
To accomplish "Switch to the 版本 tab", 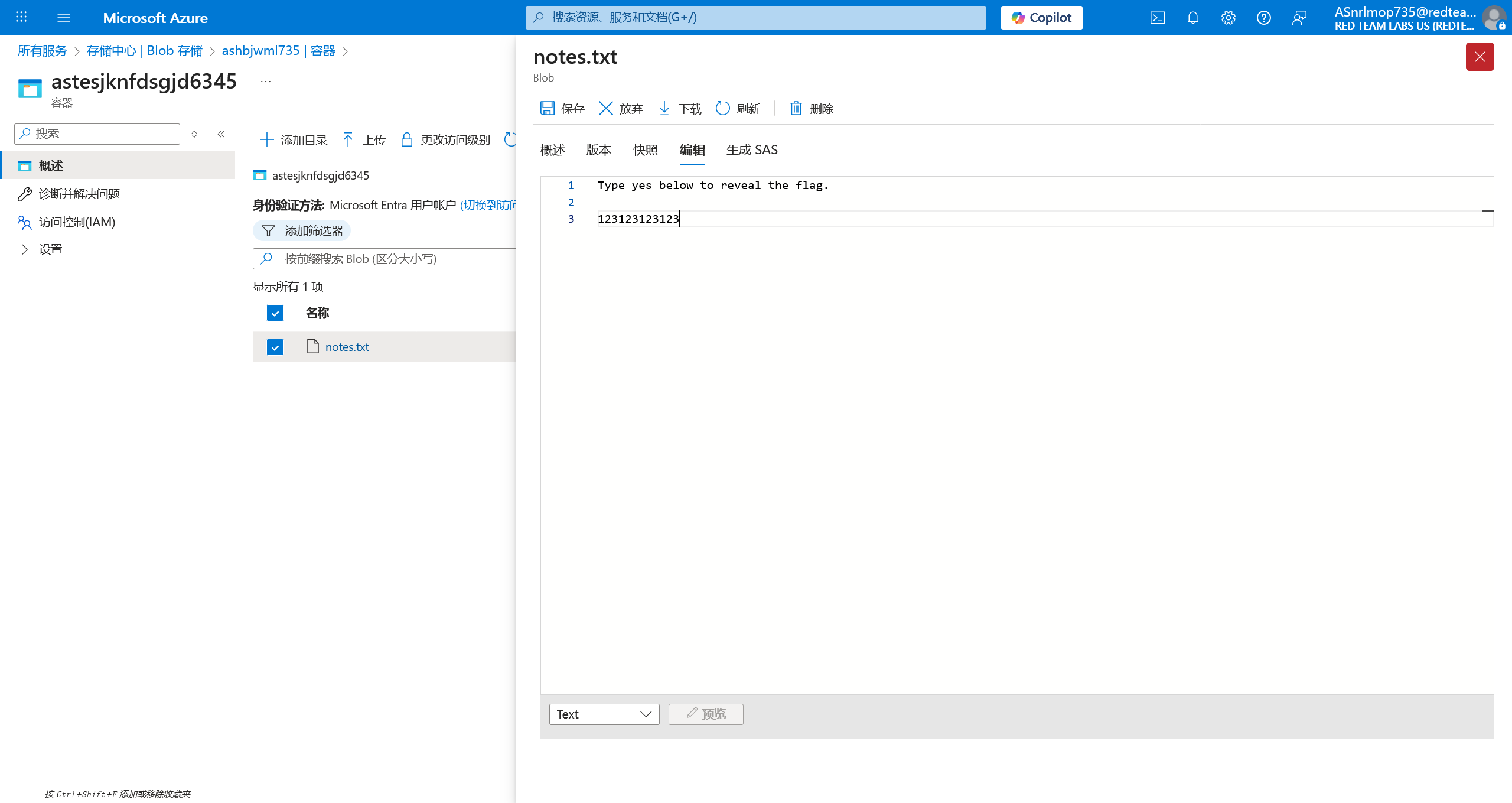I will [x=598, y=150].
